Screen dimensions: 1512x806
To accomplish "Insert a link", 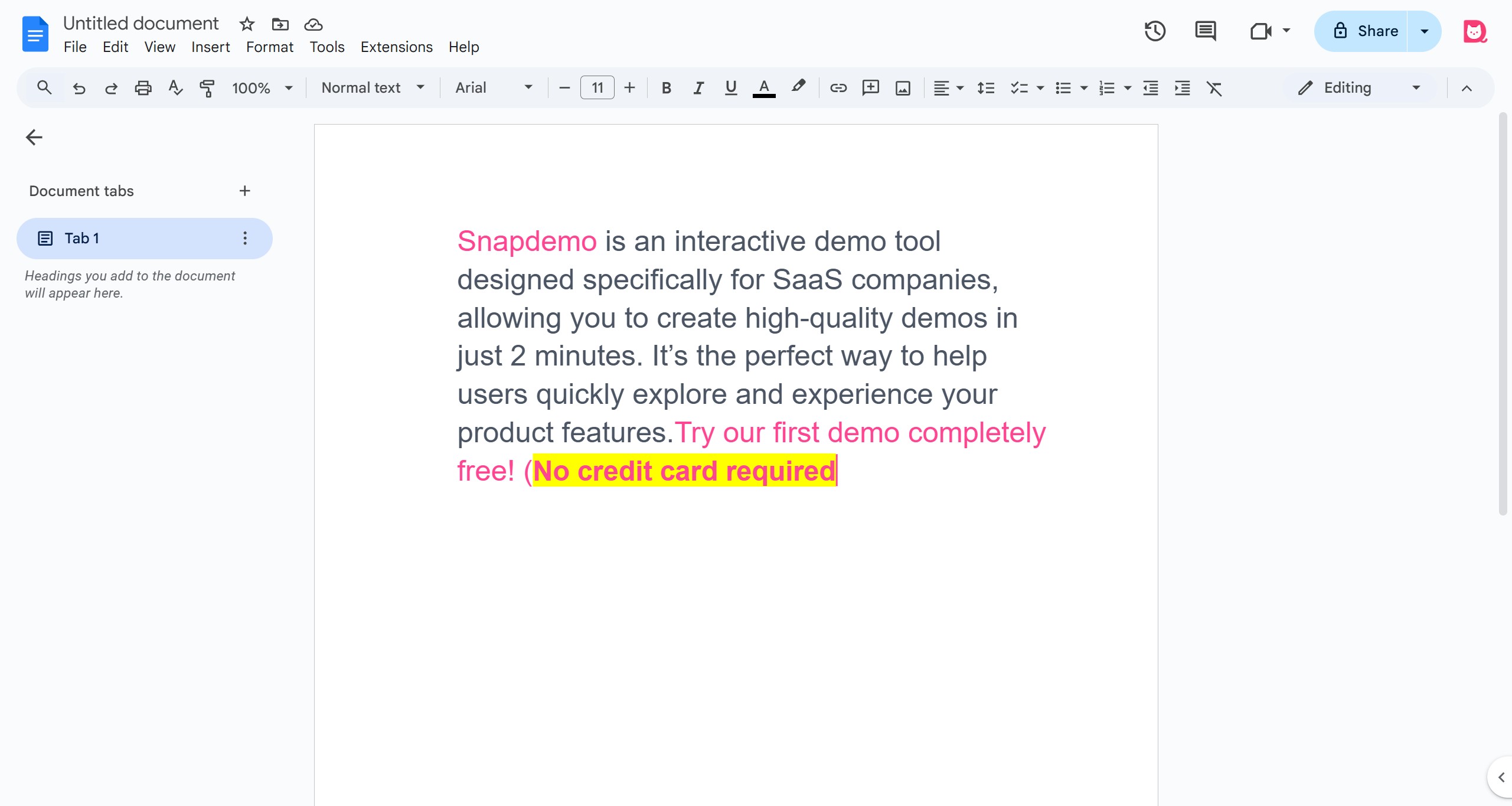I will coord(838,88).
